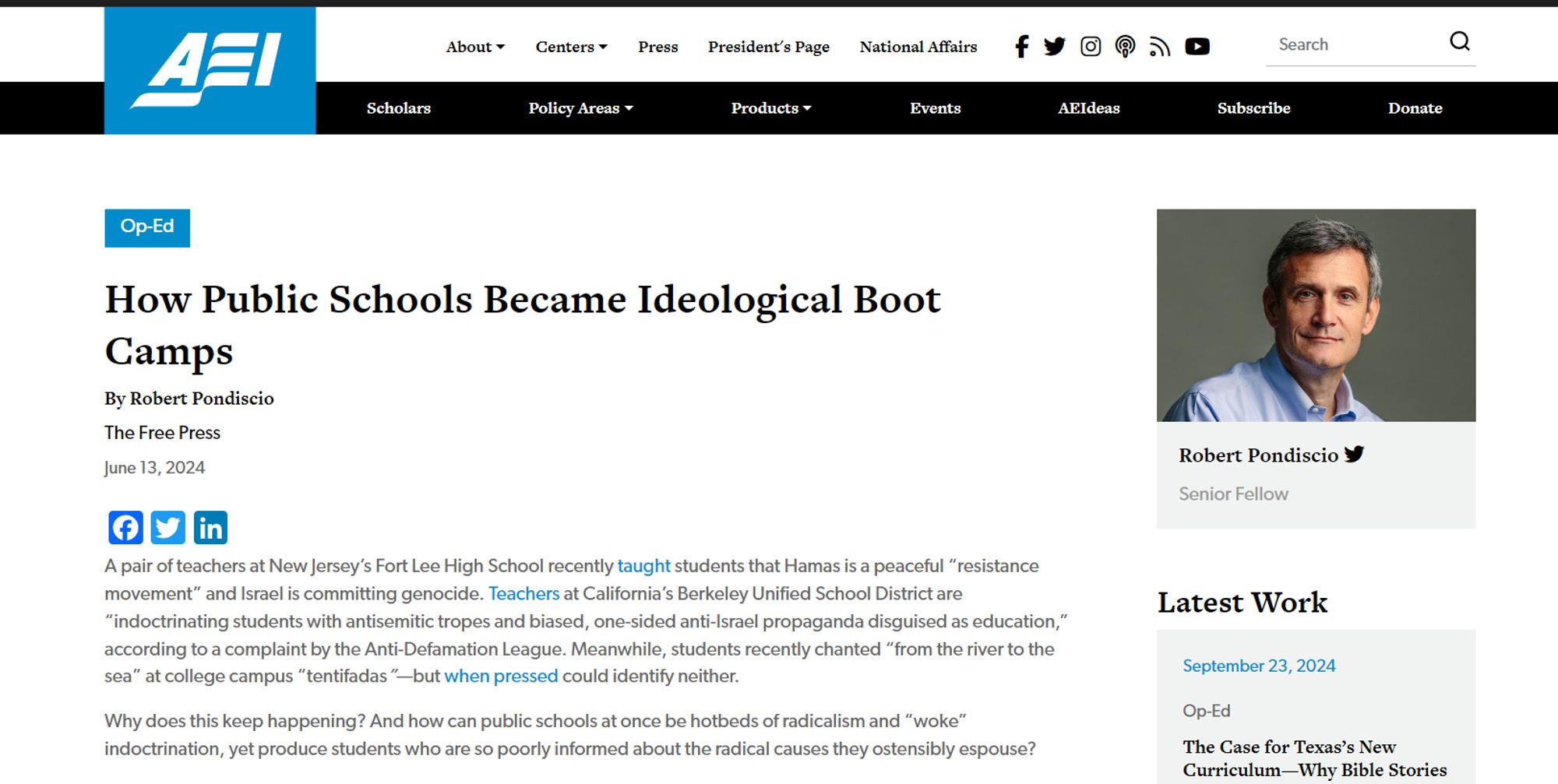Viewport: 1558px width, 784px height.
Task: Click the article headline
Action: (x=523, y=325)
